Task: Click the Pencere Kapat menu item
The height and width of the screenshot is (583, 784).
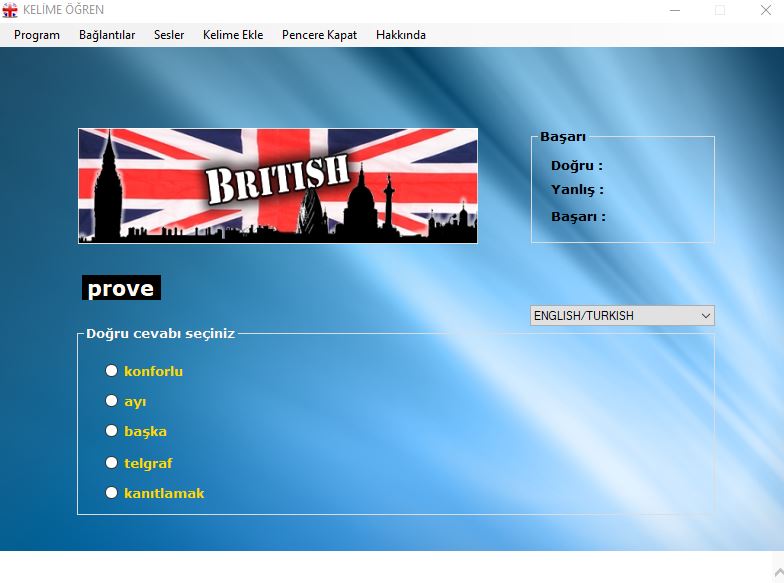Action: [x=320, y=35]
